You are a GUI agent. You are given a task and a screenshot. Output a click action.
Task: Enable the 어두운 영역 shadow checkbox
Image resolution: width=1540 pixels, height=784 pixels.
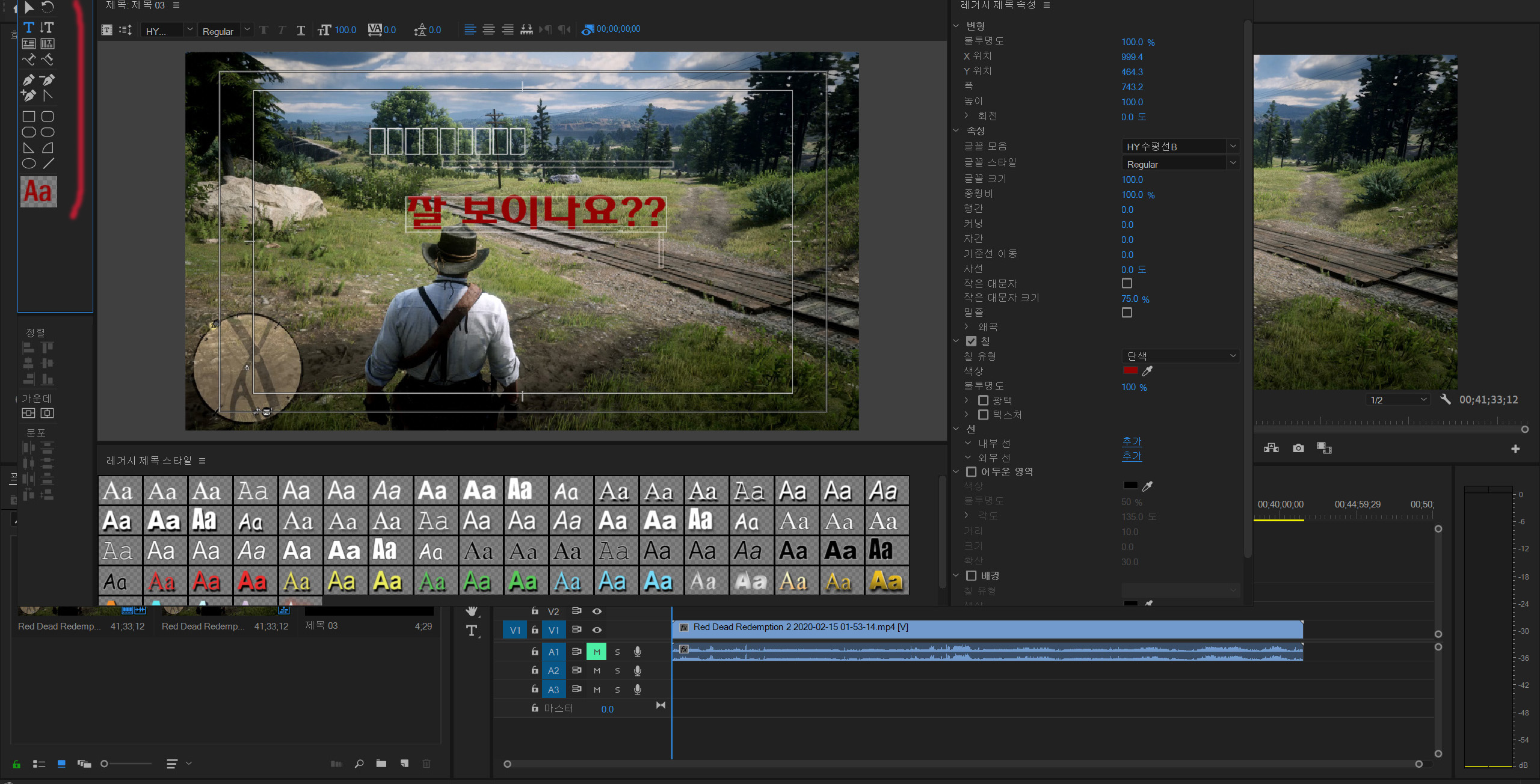971,472
